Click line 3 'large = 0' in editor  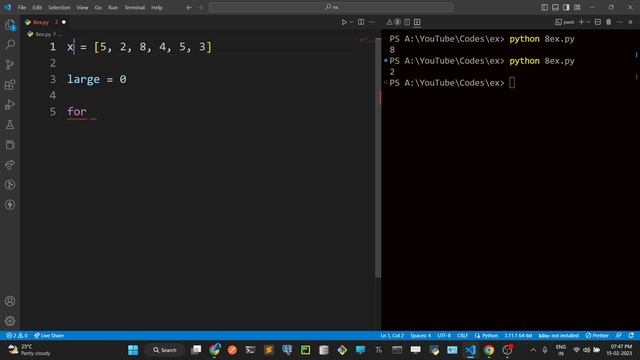point(97,79)
